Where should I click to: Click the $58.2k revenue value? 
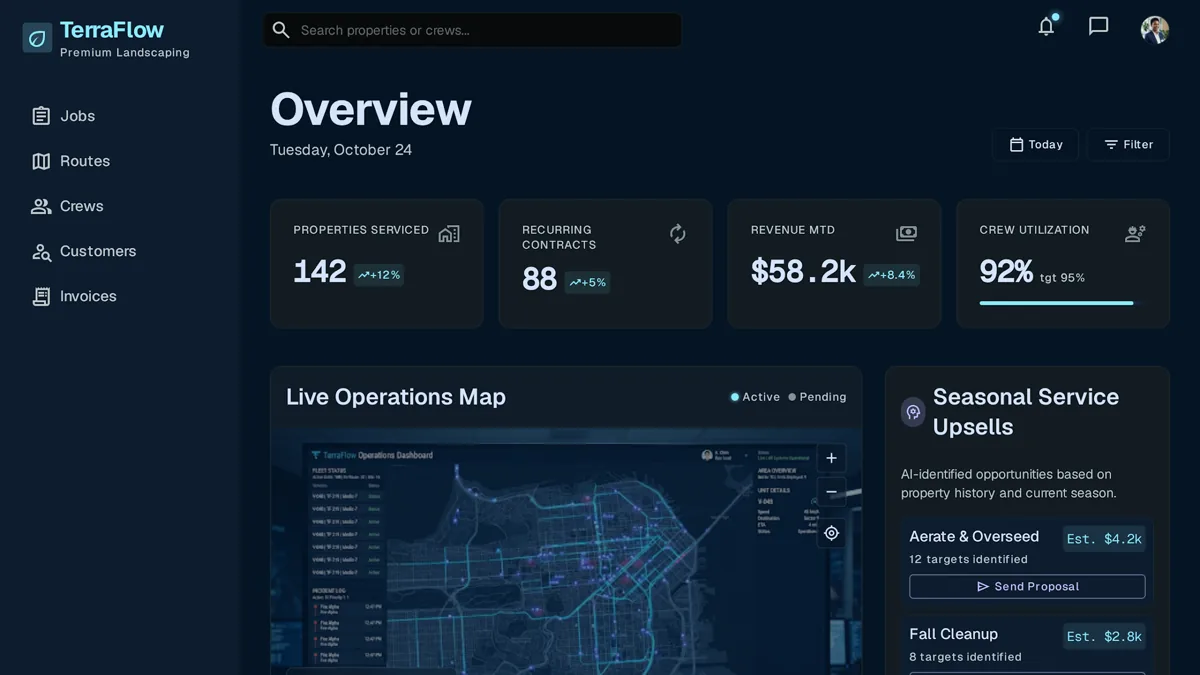tap(803, 272)
